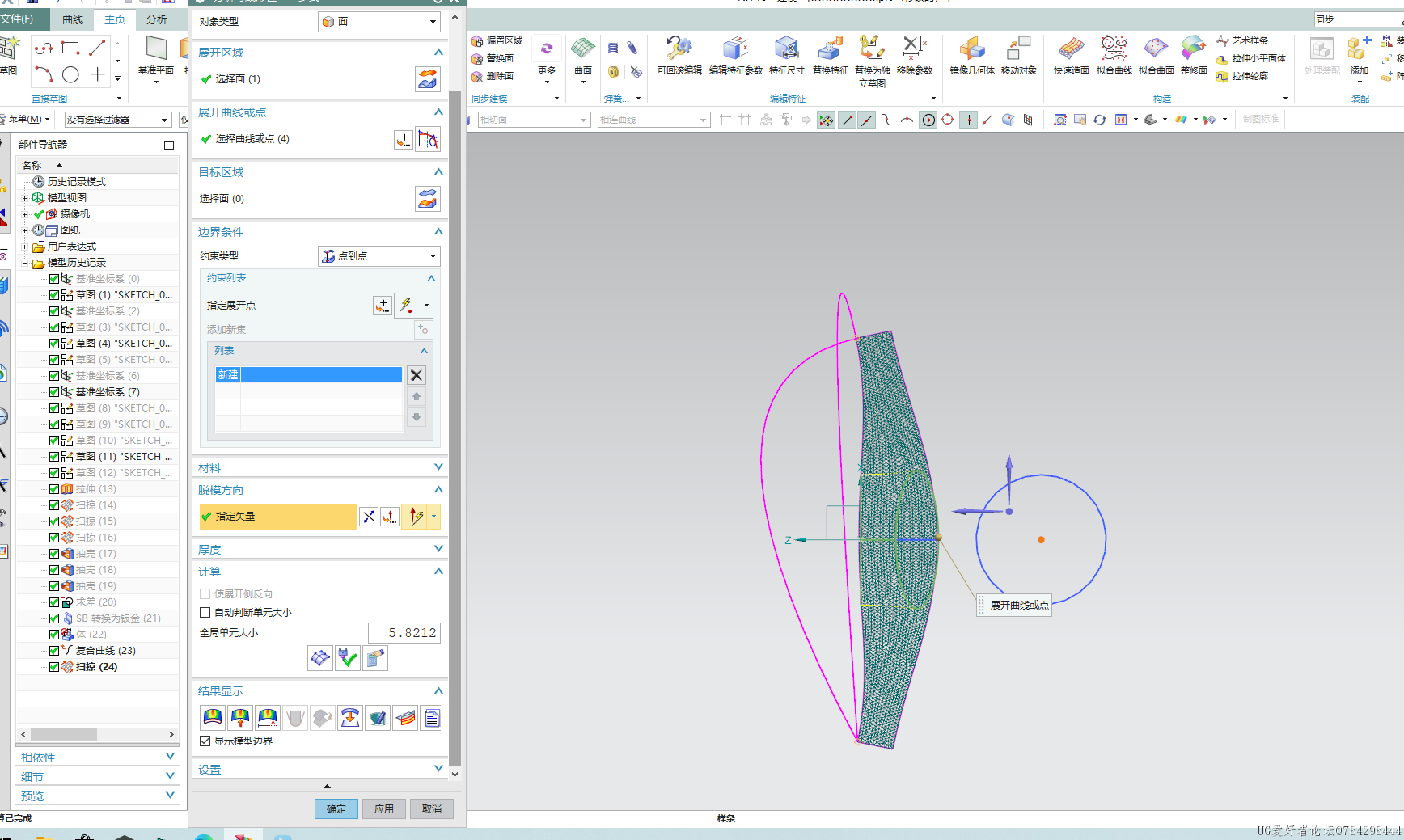
Task: Select the circle sketch tool
Action: coord(71,75)
